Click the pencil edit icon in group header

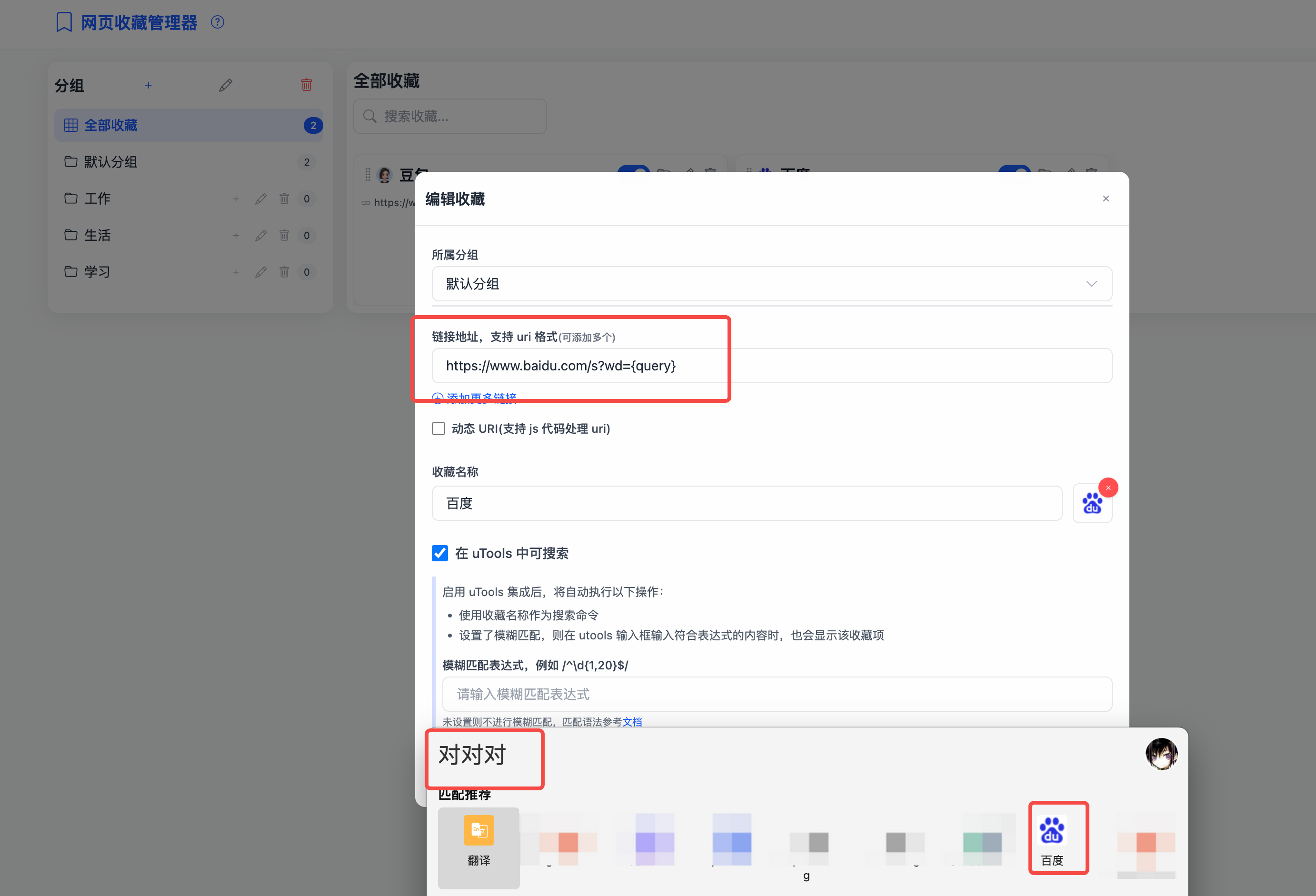pos(226,85)
